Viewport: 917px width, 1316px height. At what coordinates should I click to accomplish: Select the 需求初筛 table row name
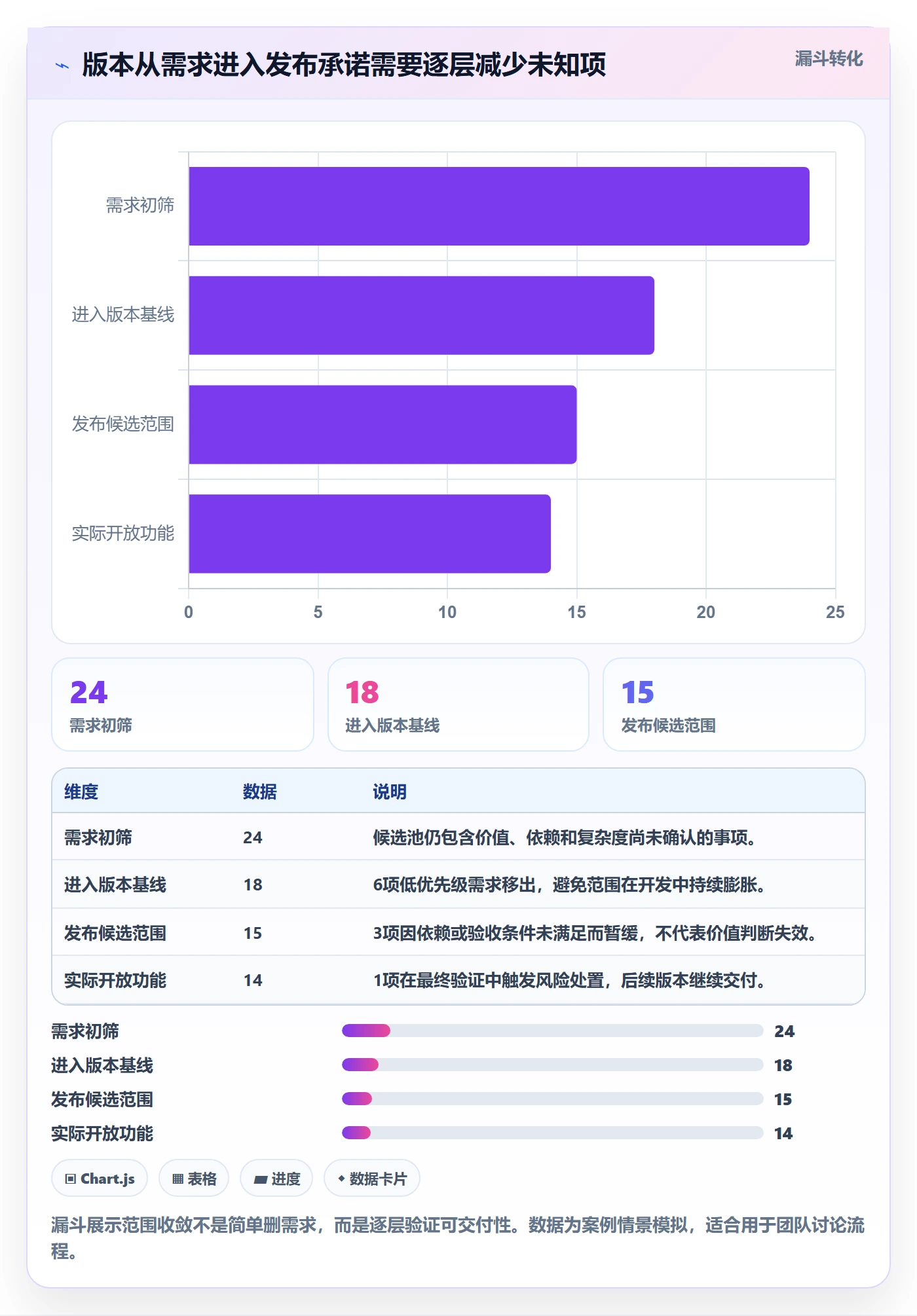click(x=98, y=837)
